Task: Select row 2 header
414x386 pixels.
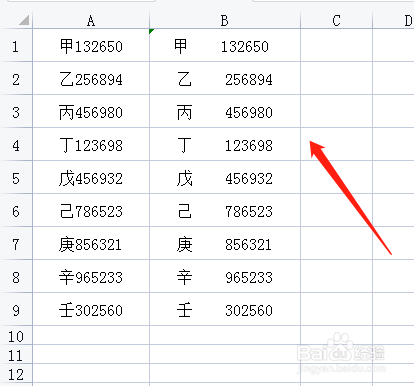Action: [16, 78]
